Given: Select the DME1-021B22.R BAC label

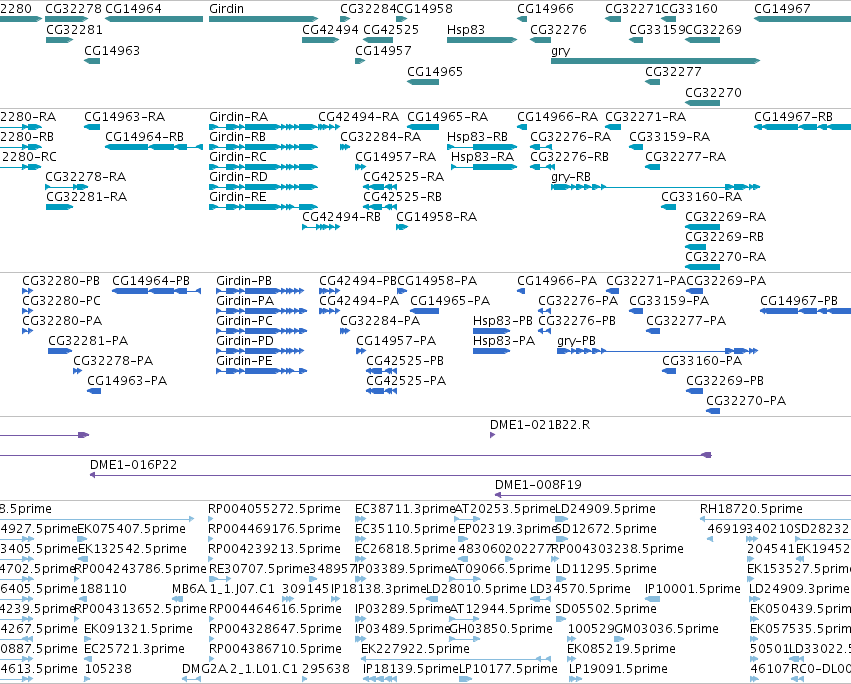Looking at the screenshot, I should 540,425.
